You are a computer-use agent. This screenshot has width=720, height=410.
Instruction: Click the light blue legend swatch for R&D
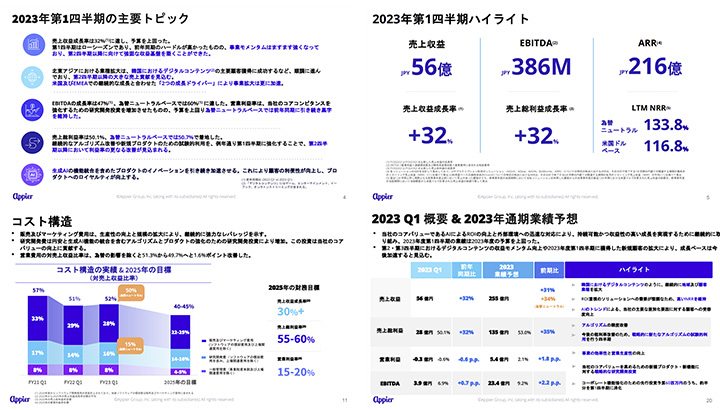[204, 357]
